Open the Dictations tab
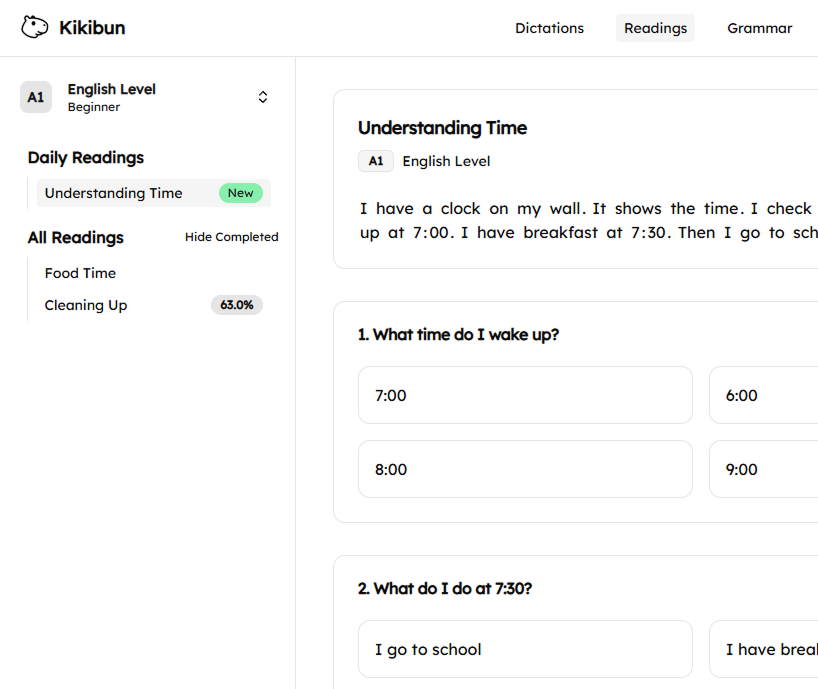818x689 pixels. click(549, 28)
